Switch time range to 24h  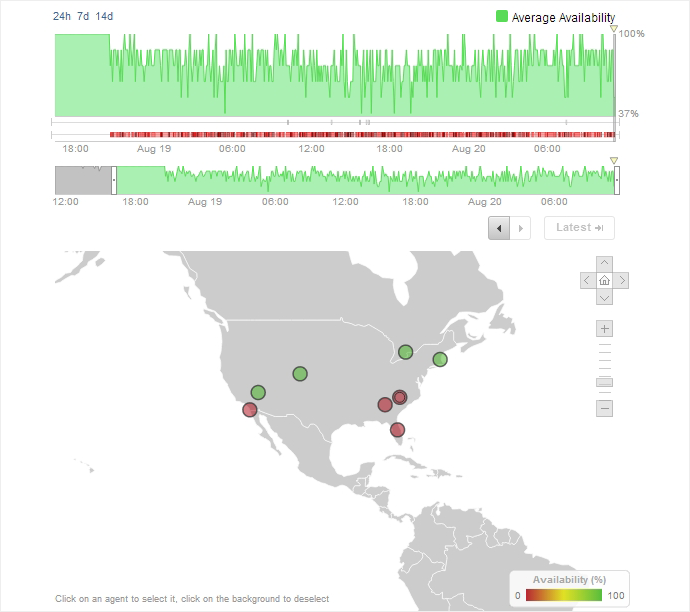point(62,16)
